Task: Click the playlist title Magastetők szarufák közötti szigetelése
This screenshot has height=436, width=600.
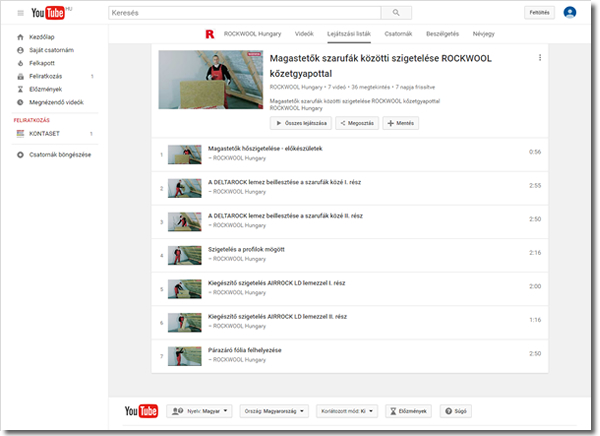Action: click(381, 66)
